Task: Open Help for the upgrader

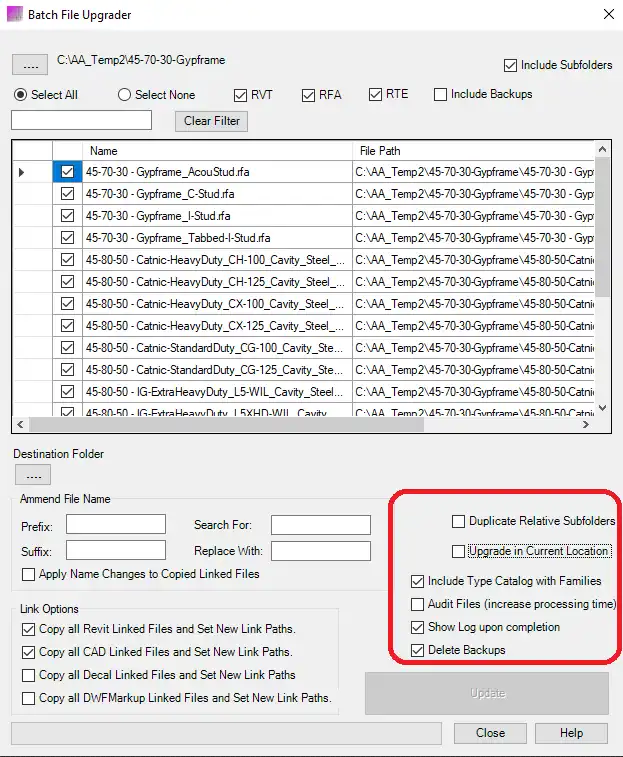Action: point(571,733)
